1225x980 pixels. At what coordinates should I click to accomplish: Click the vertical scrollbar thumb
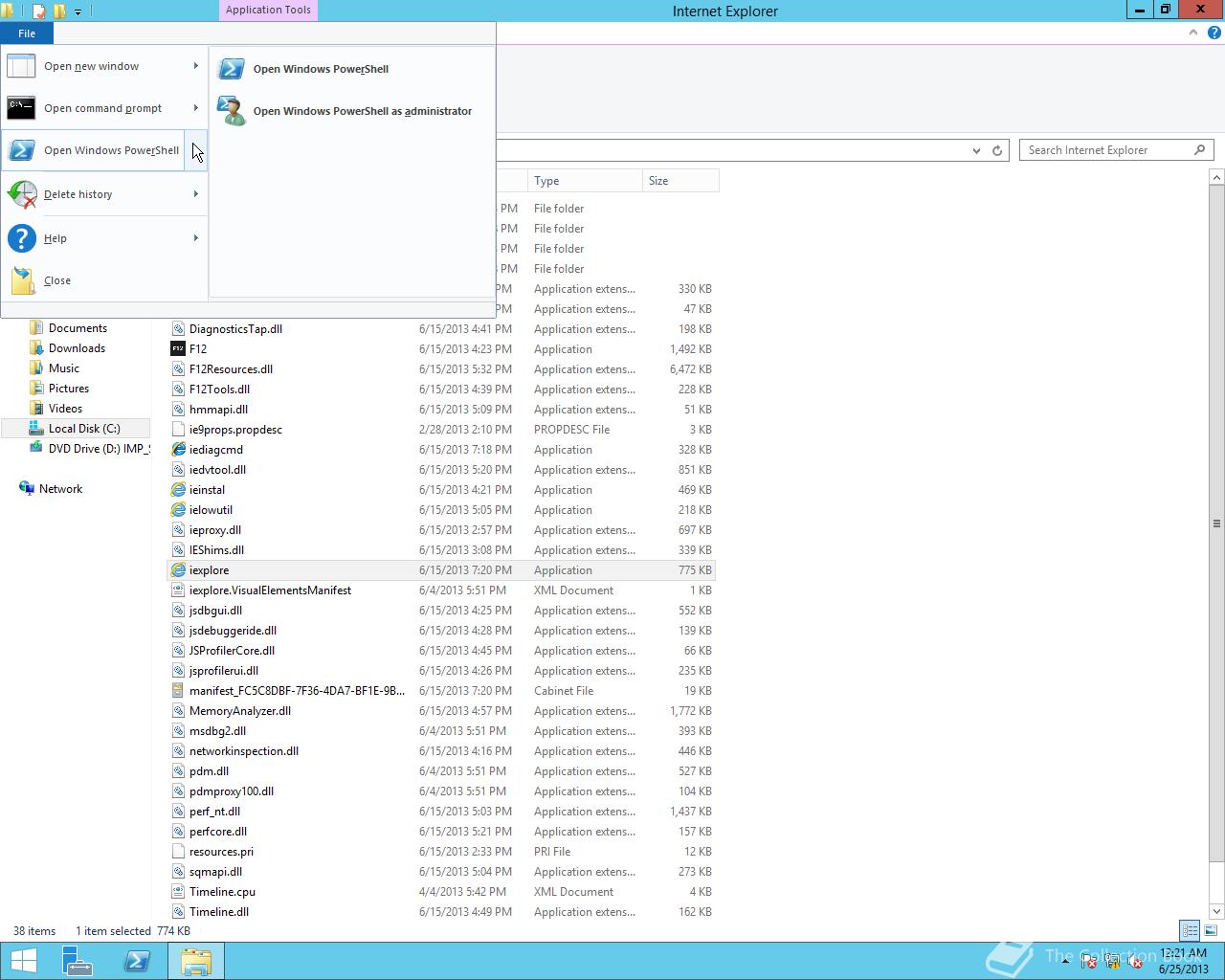coord(1216,523)
